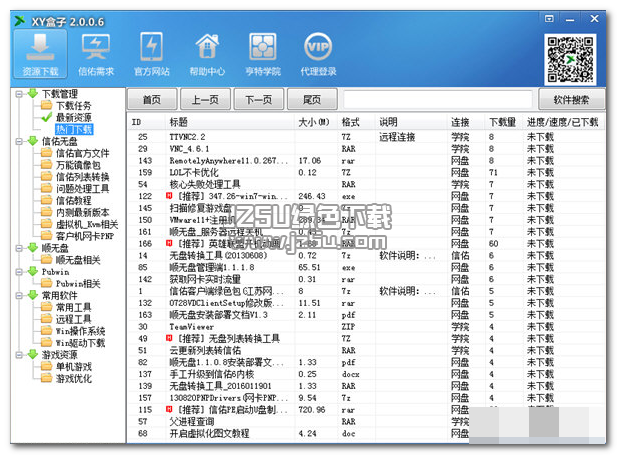The width and height of the screenshot is (617, 455).
Task: Open the 客户机网卡PNP folder
Action: (85, 236)
